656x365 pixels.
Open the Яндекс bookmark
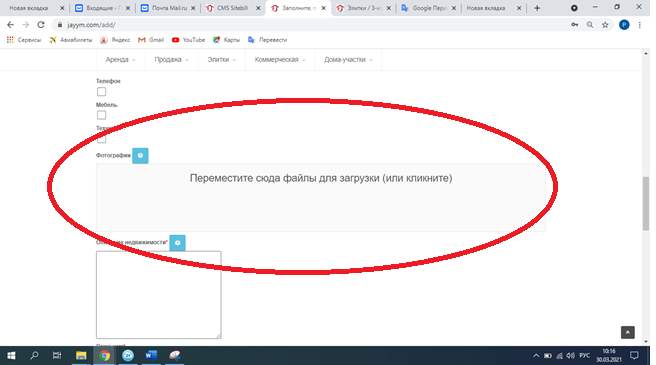coord(115,40)
